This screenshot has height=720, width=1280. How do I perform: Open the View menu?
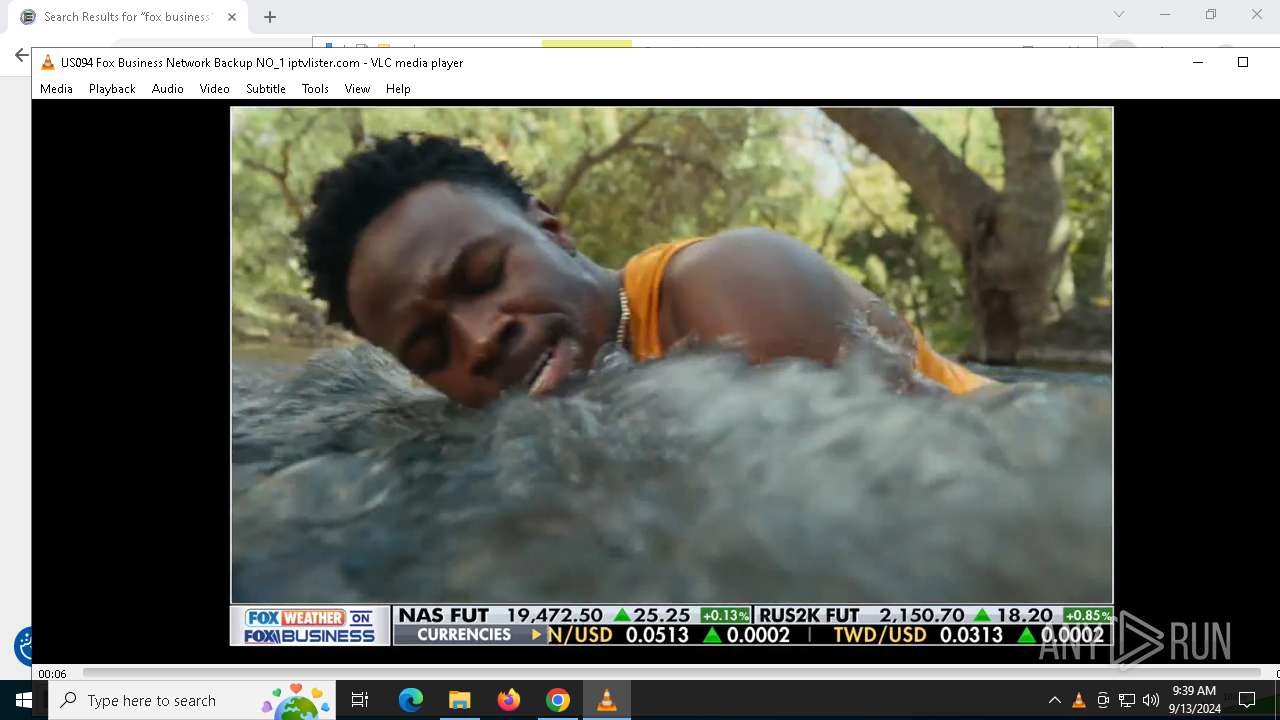[x=357, y=89]
